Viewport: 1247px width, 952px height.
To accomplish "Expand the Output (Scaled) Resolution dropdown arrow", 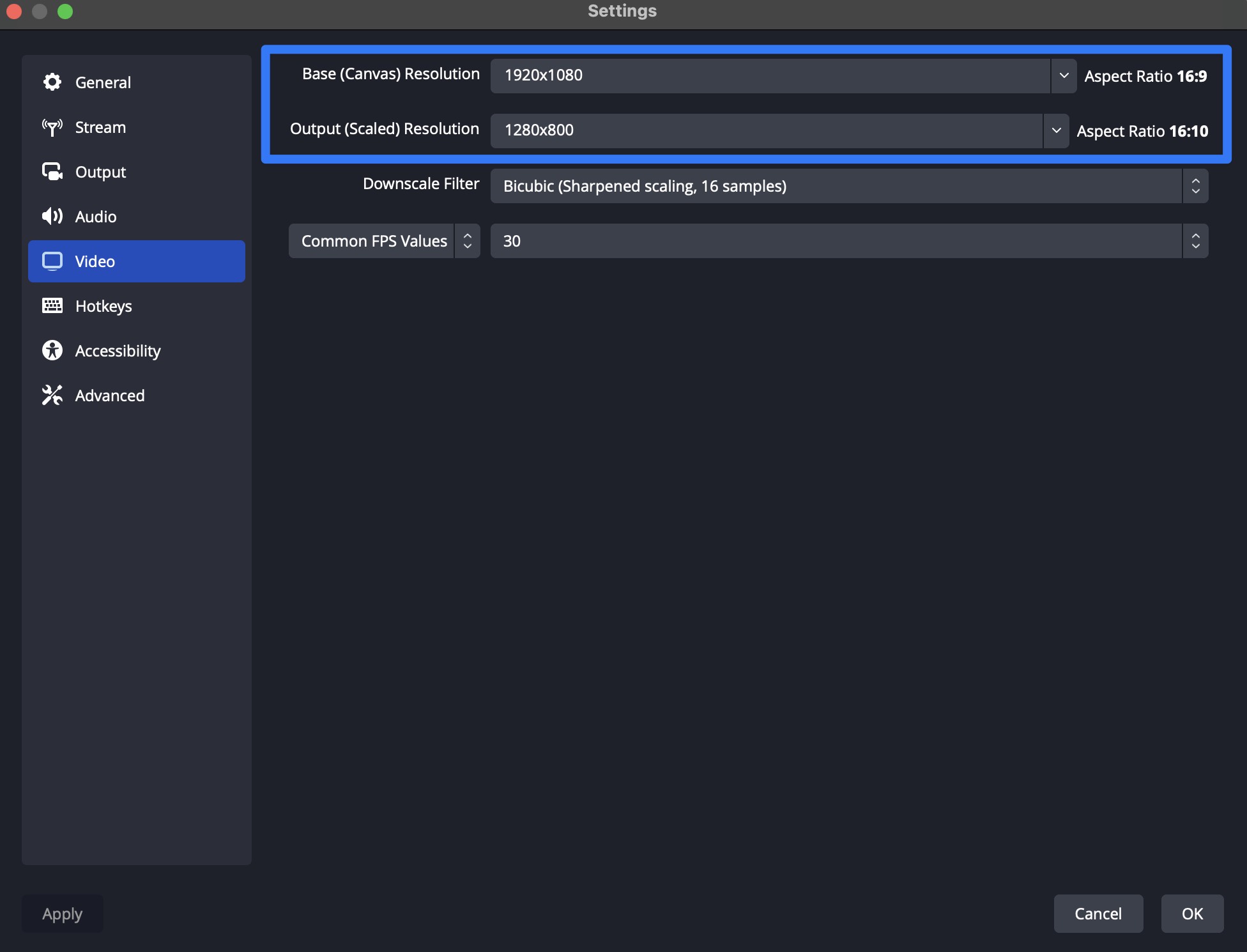I will coord(1056,130).
